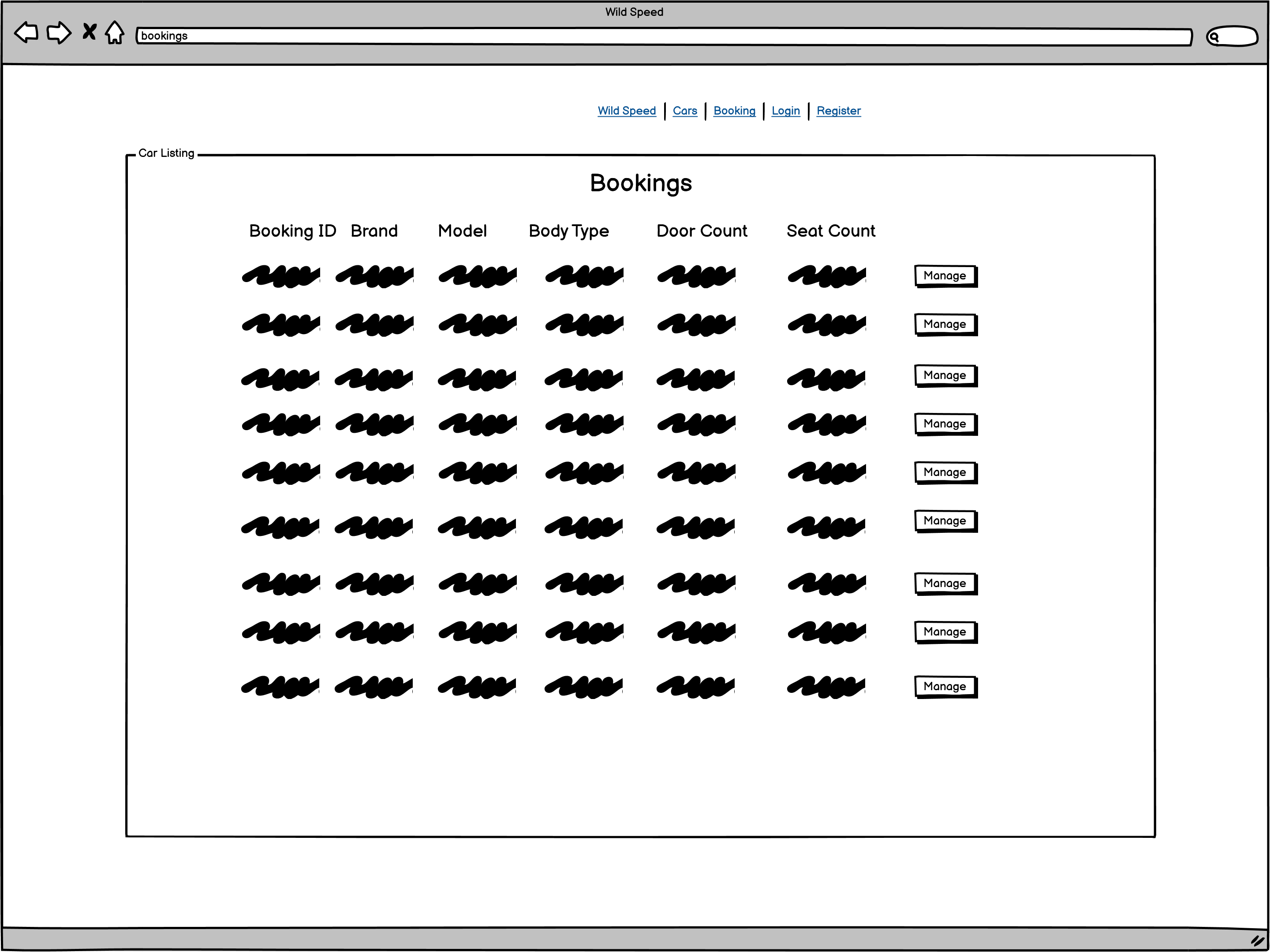Open the Booking nav link

[x=734, y=111]
